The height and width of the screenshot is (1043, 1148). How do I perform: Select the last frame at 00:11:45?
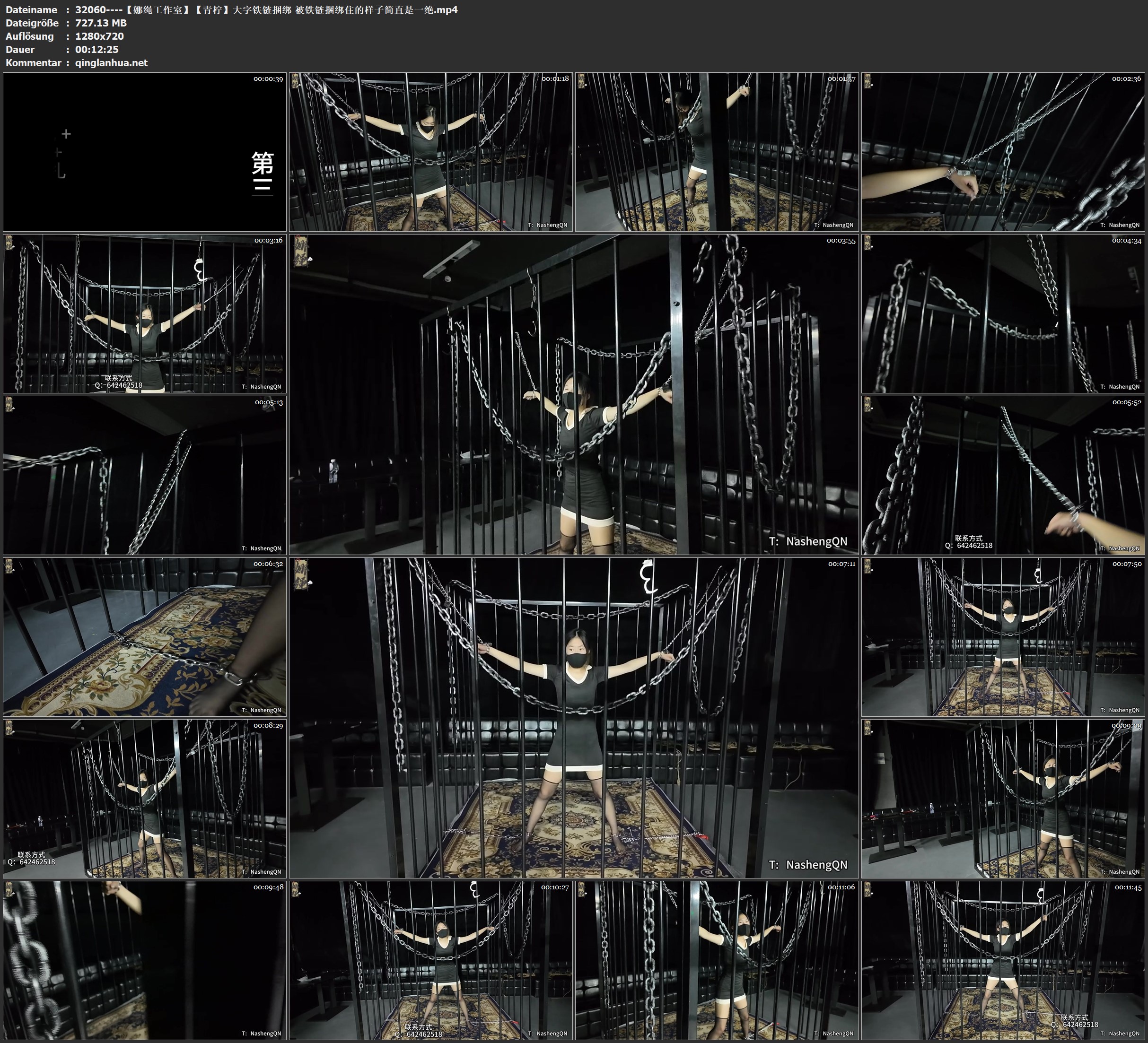(x=1003, y=960)
